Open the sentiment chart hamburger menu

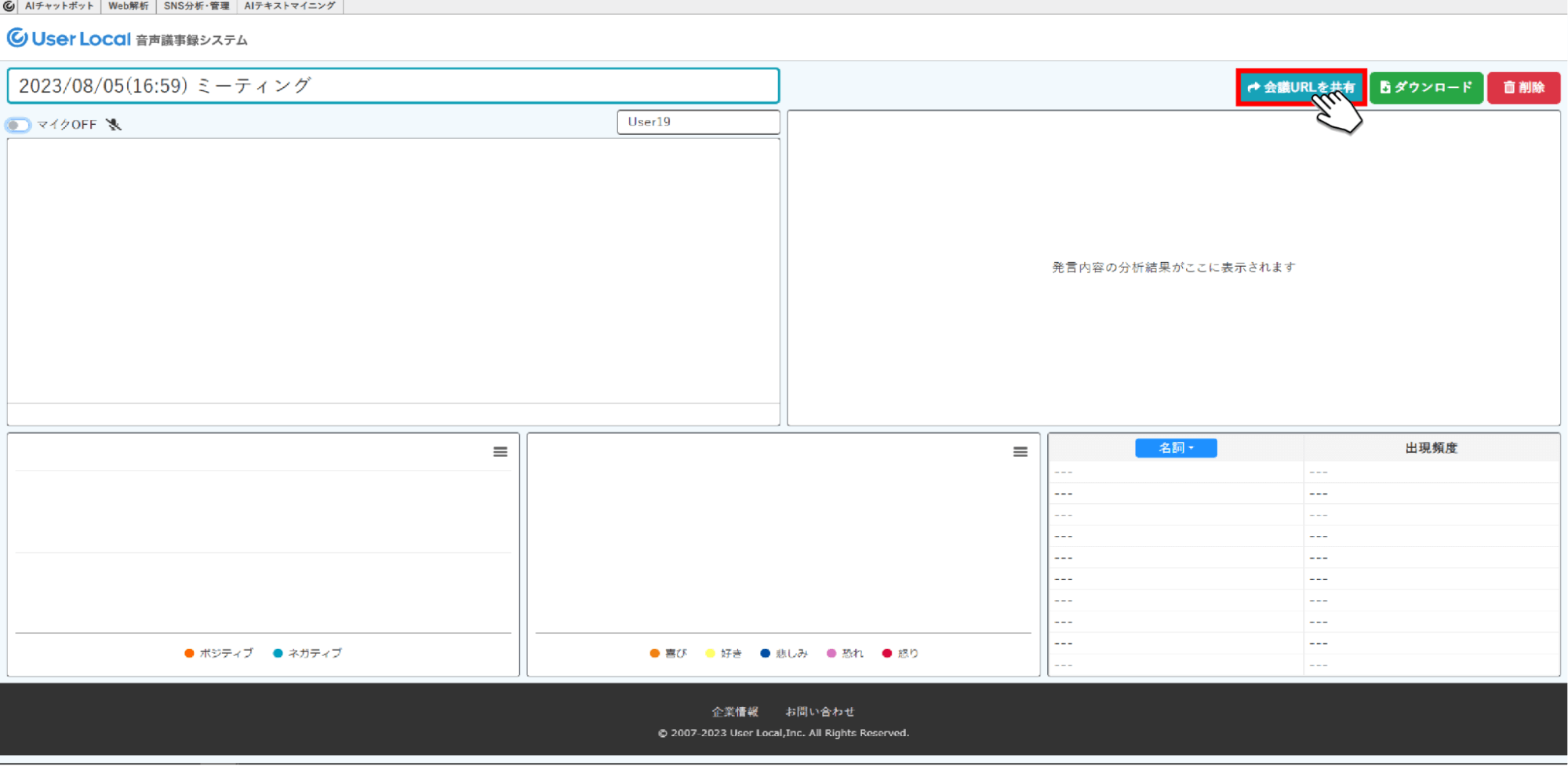(500, 452)
